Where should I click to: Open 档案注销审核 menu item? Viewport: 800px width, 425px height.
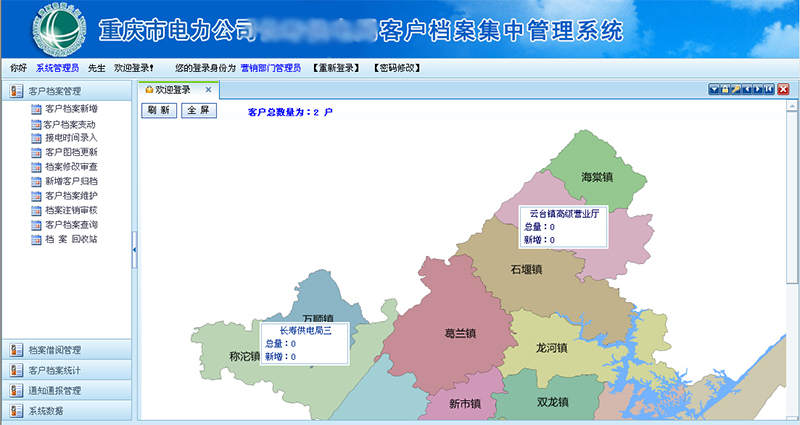71,210
